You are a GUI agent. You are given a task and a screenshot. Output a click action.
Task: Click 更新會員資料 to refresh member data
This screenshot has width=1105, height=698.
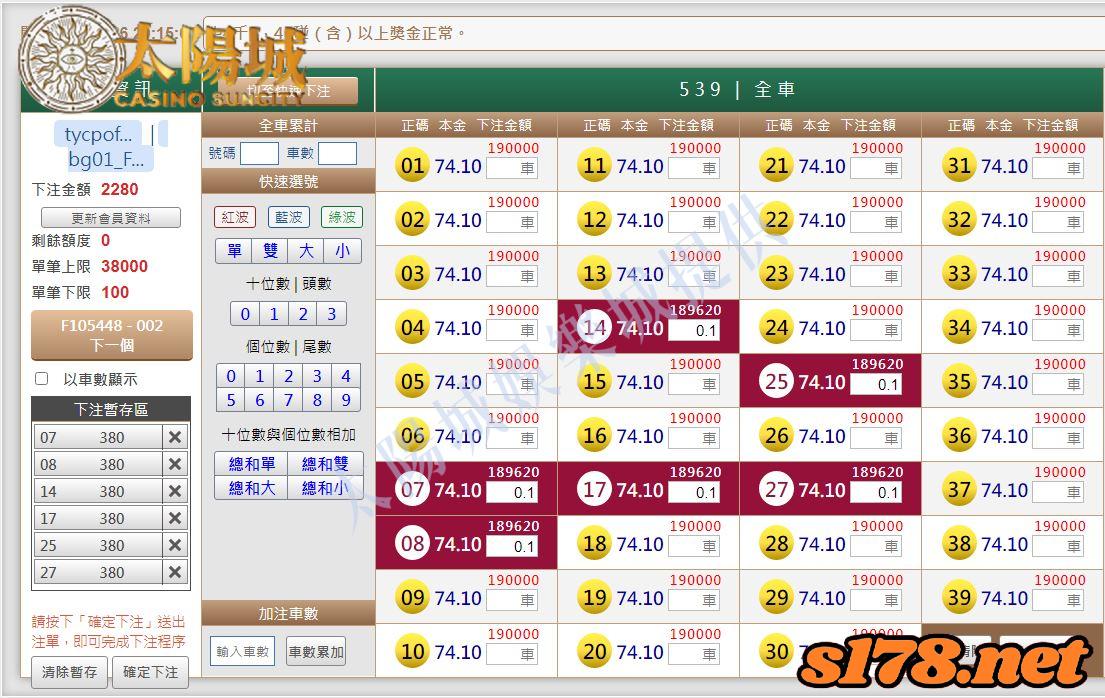point(111,218)
